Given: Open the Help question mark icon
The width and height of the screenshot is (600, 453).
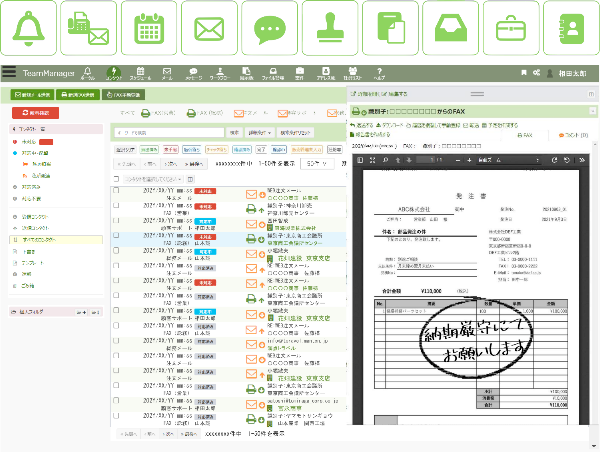Looking at the screenshot, I should click(x=379, y=72).
